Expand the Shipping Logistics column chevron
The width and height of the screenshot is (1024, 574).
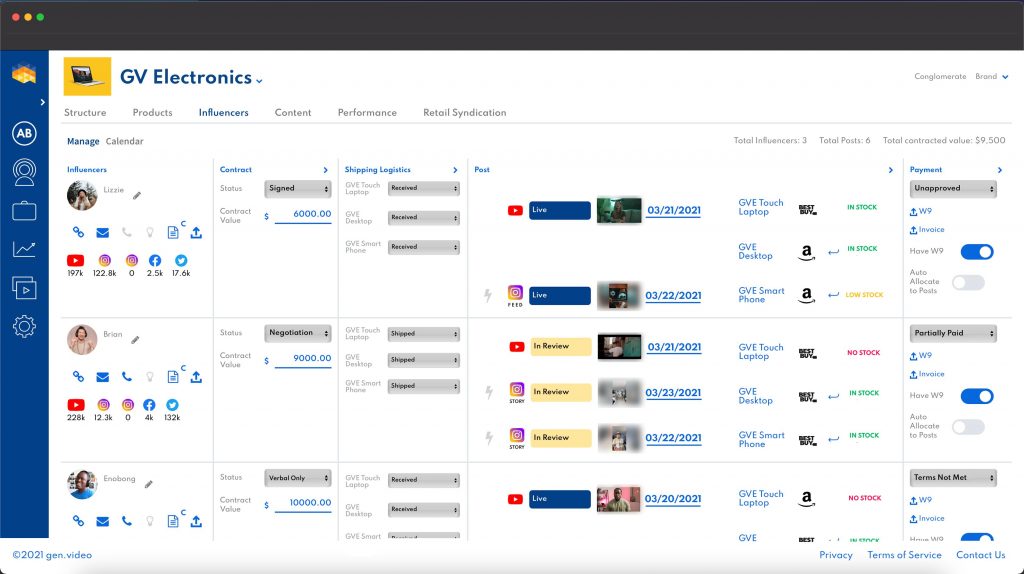[x=455, y=170]
